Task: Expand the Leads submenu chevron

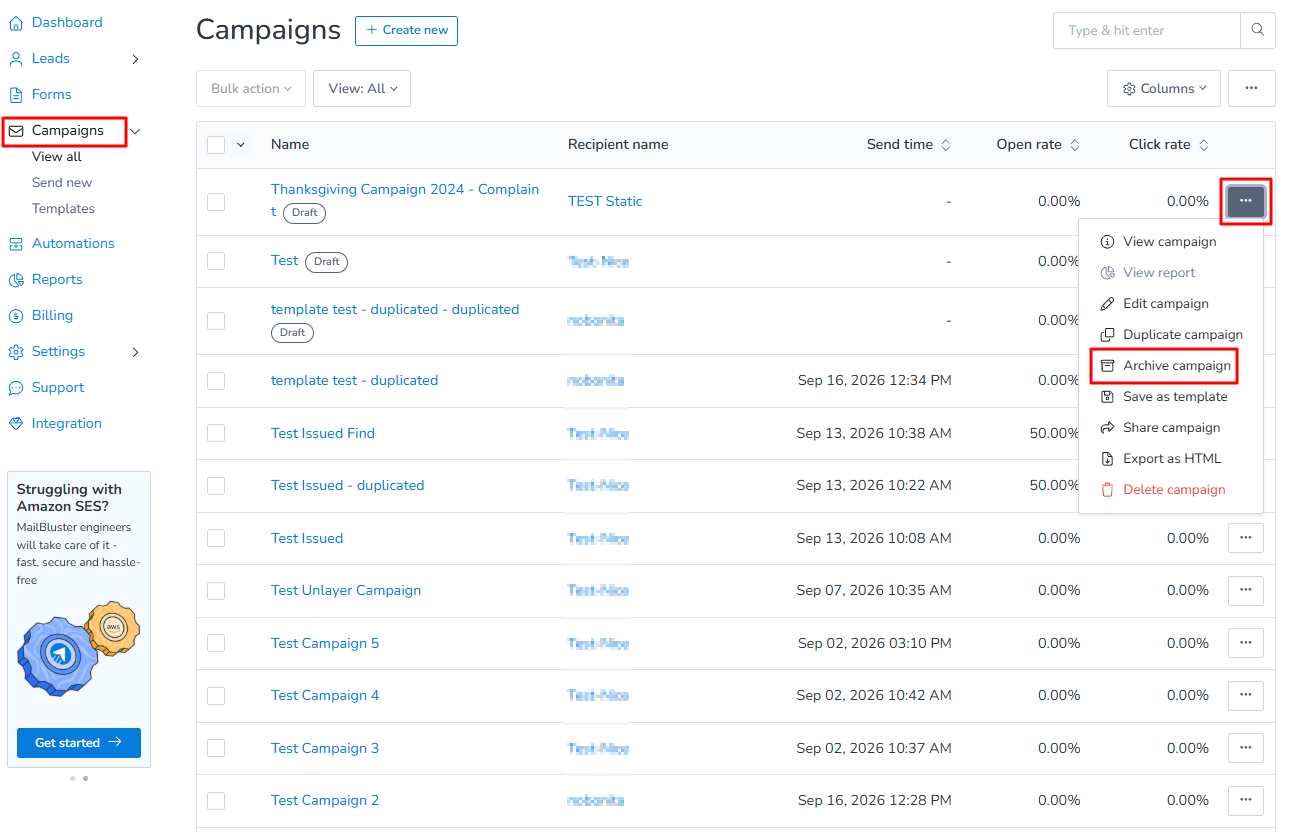Action: [136, 59]
